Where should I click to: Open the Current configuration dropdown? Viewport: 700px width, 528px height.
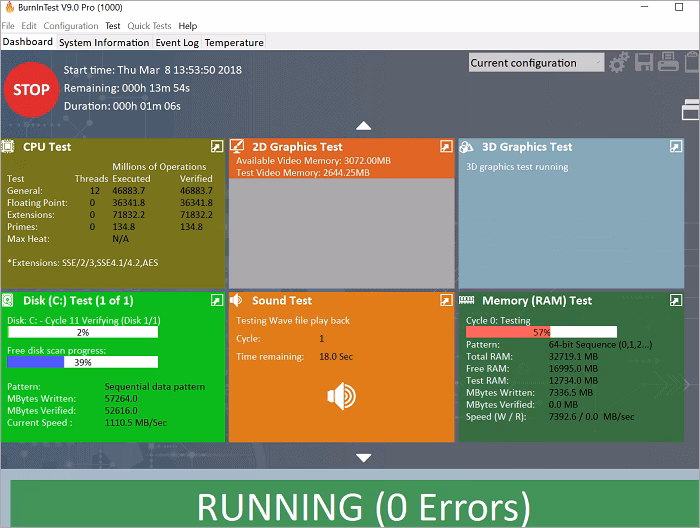click(536, 63)
